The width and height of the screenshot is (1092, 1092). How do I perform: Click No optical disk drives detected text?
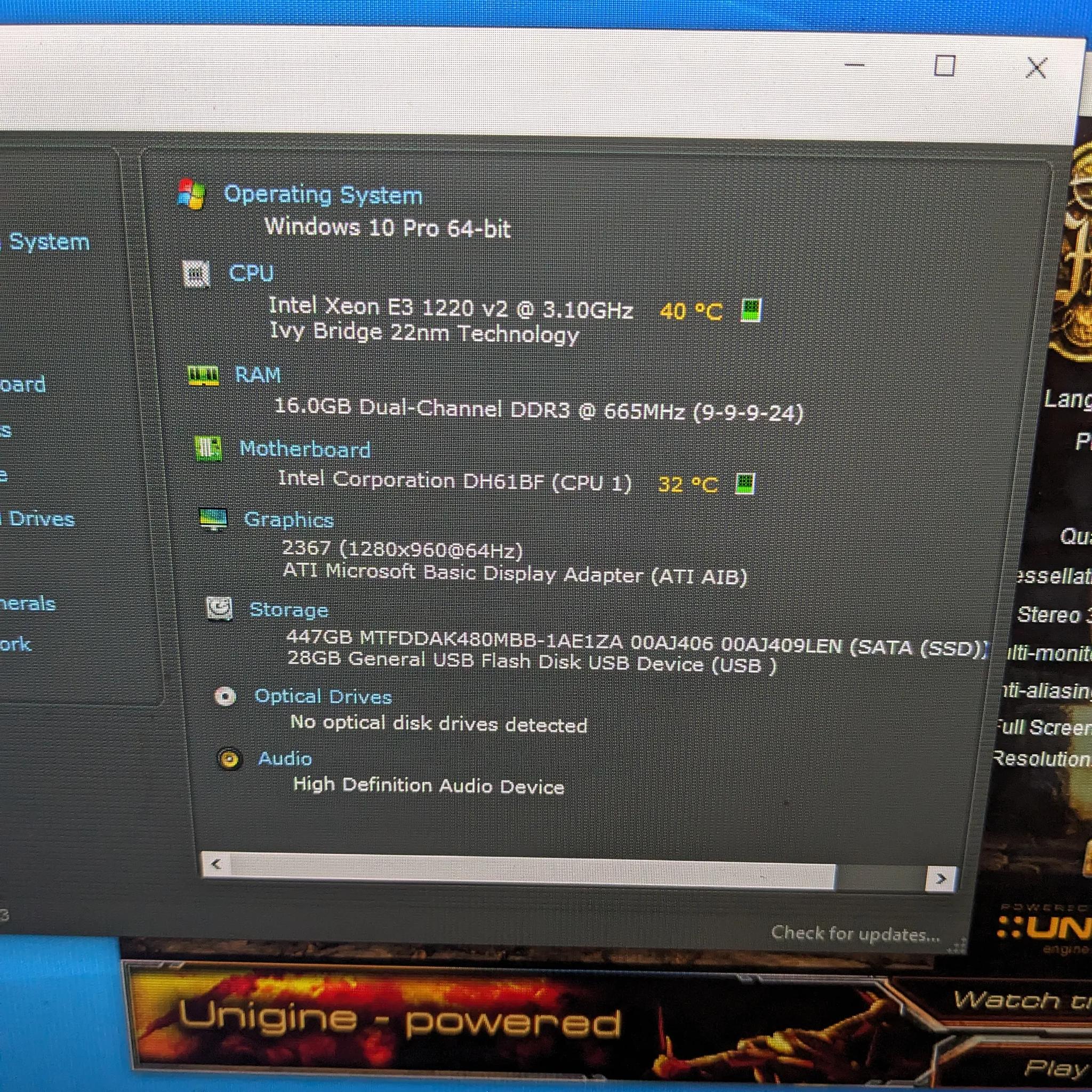tap(439, 724)
